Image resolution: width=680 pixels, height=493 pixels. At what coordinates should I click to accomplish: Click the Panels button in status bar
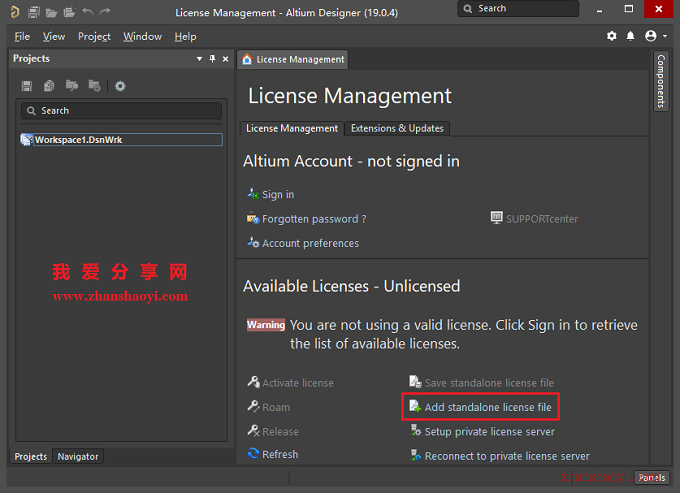(x=651, y=477)
